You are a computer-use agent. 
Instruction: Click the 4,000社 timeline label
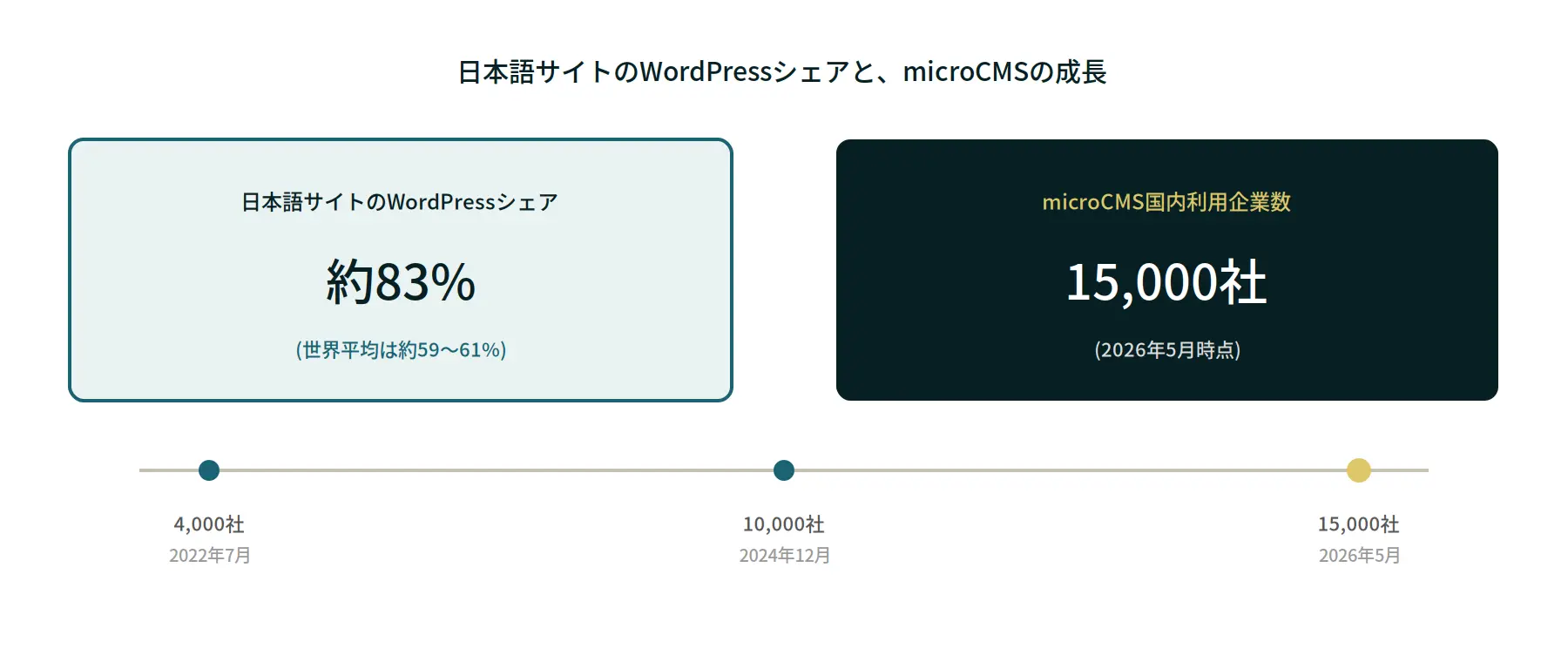click(x=209, y=524)
